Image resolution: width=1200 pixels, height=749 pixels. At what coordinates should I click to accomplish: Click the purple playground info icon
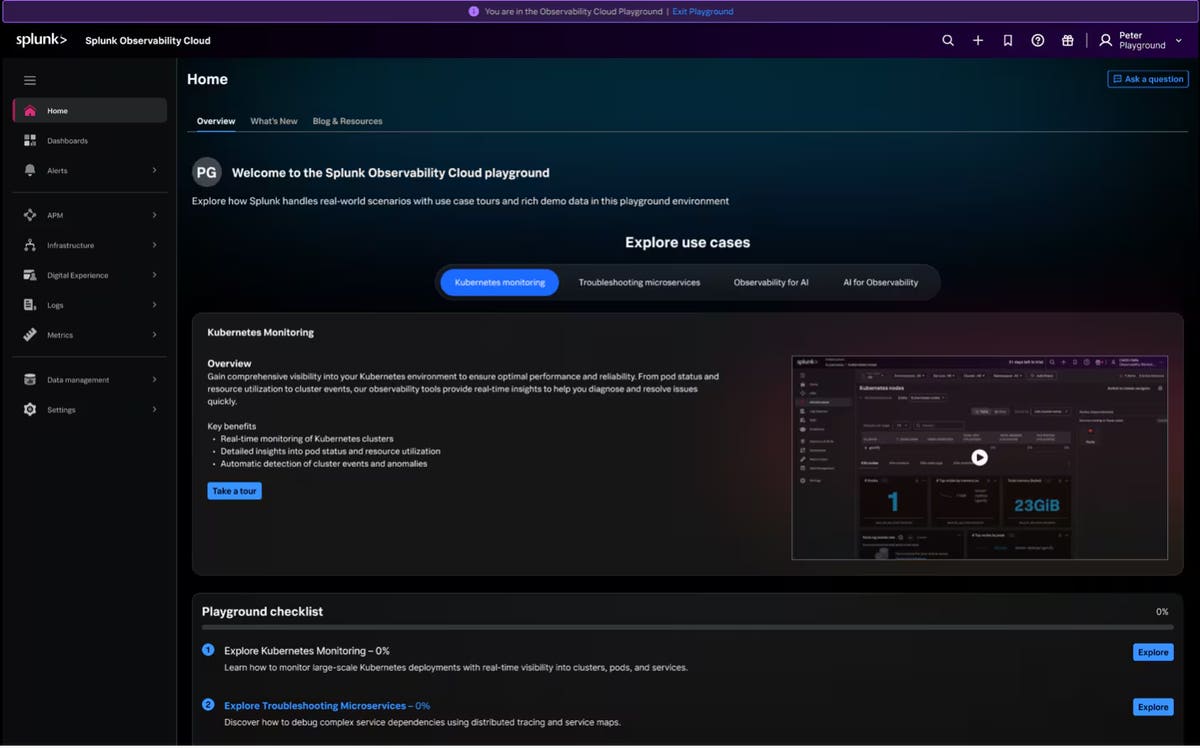click(474, 12)
